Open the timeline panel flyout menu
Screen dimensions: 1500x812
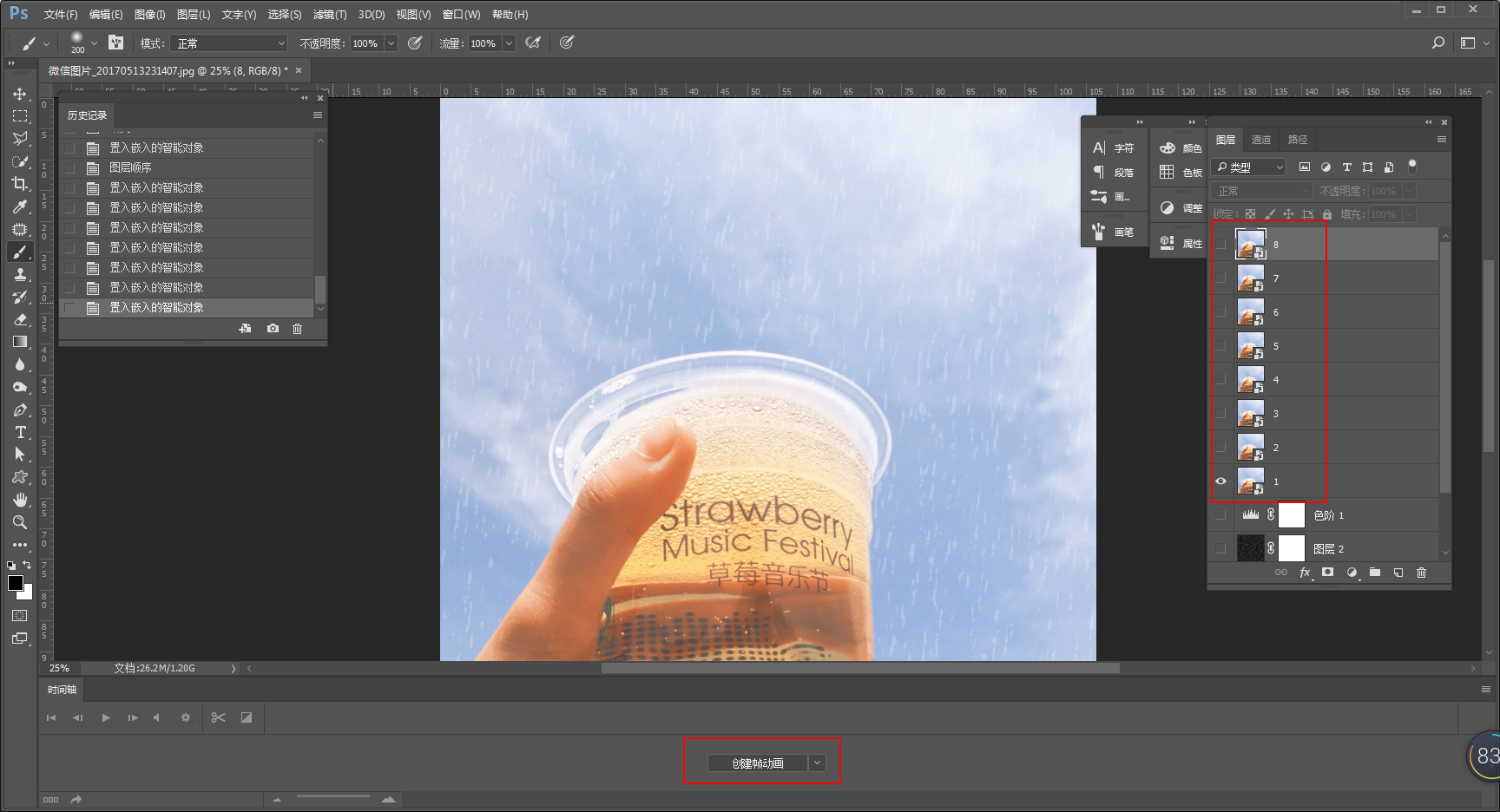[1486, 690]
